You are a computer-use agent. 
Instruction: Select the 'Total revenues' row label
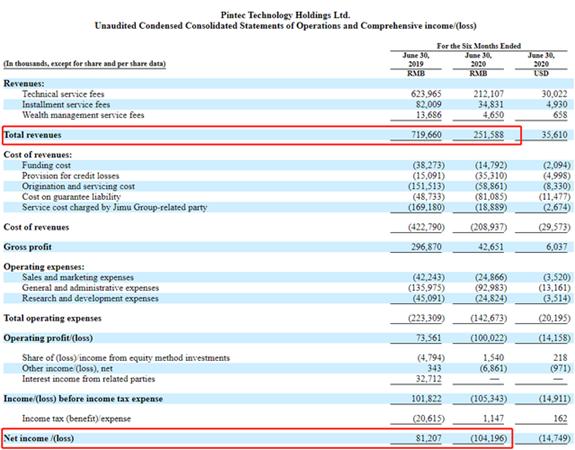click(33, 135)
